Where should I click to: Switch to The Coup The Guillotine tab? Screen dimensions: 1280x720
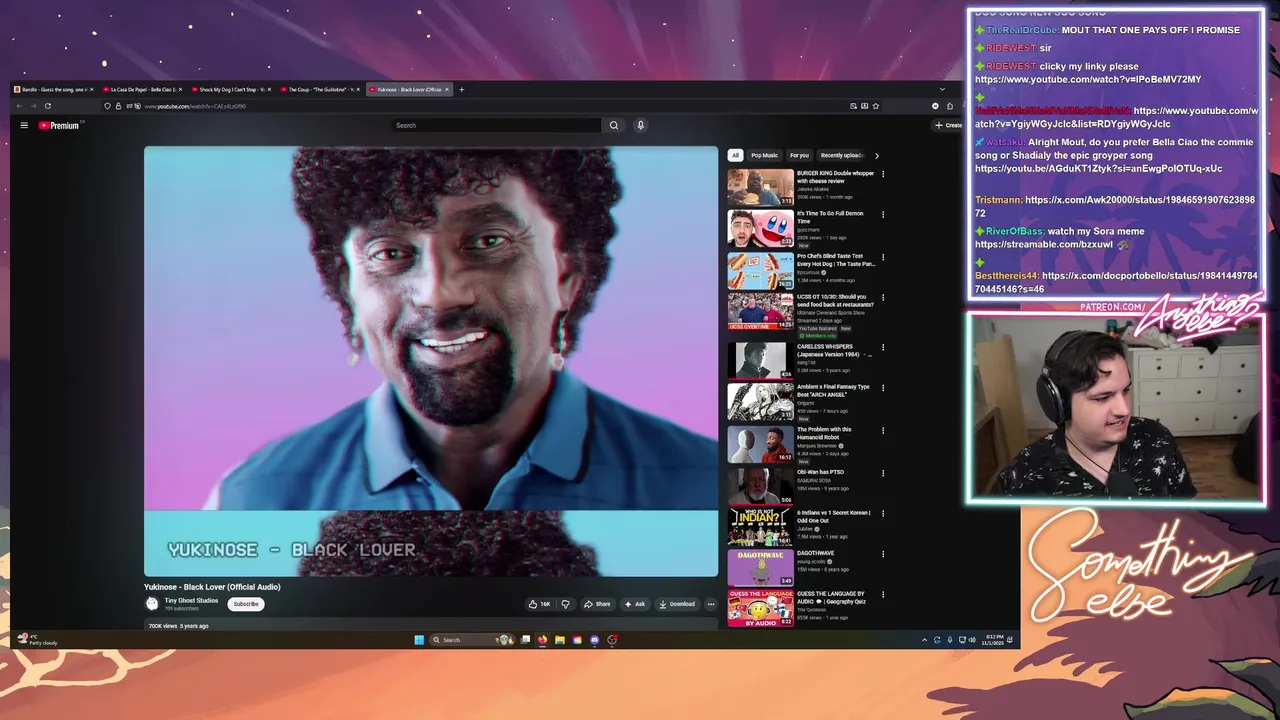pyautogui.click(x=321, y=89)
